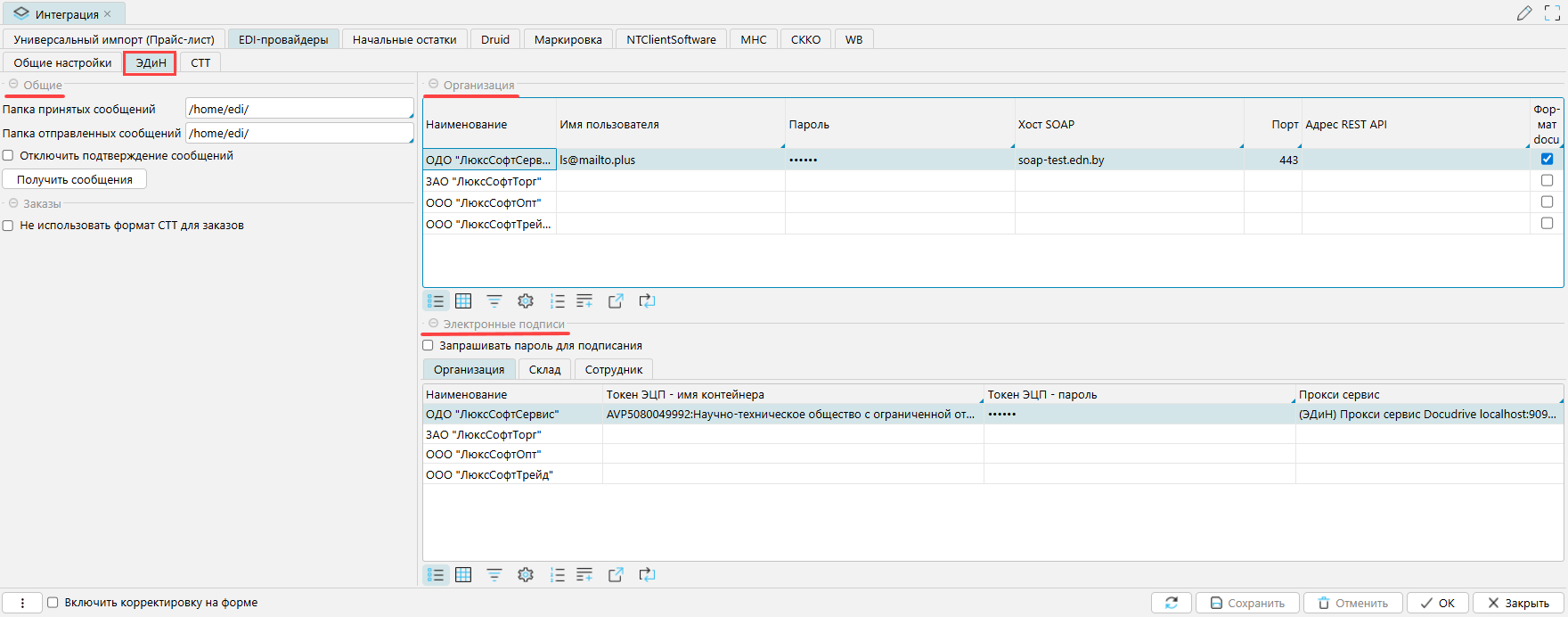The height and width of the screenshot is (617, 1568).
Task: Open filter icon under organization table
Action: tap(494, 301)
